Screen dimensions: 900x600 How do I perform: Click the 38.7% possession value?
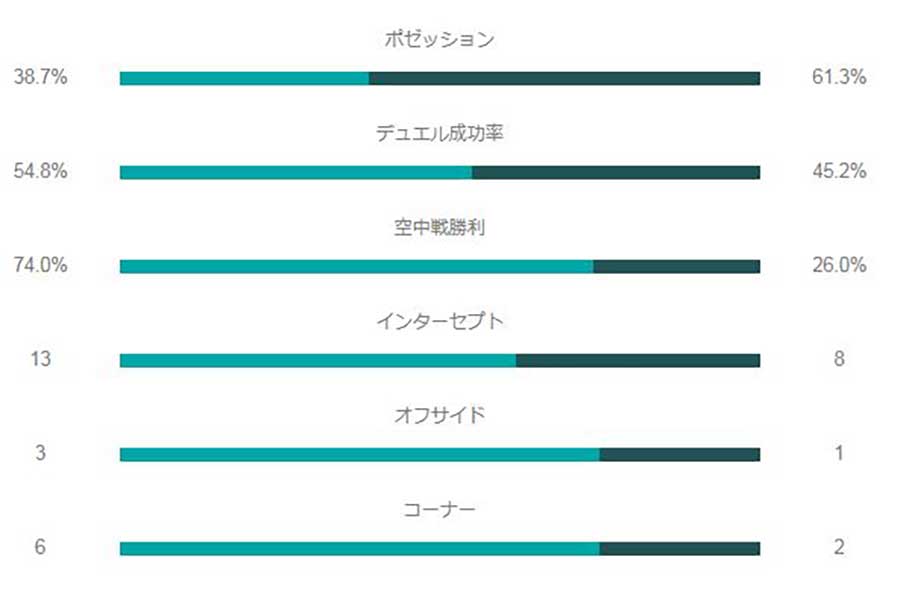40,77
